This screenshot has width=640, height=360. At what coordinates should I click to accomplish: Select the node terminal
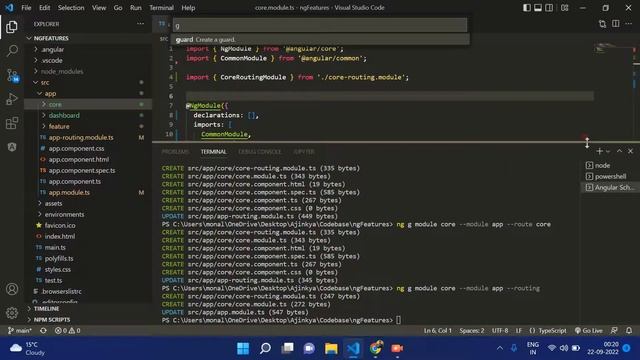point(609,165)
